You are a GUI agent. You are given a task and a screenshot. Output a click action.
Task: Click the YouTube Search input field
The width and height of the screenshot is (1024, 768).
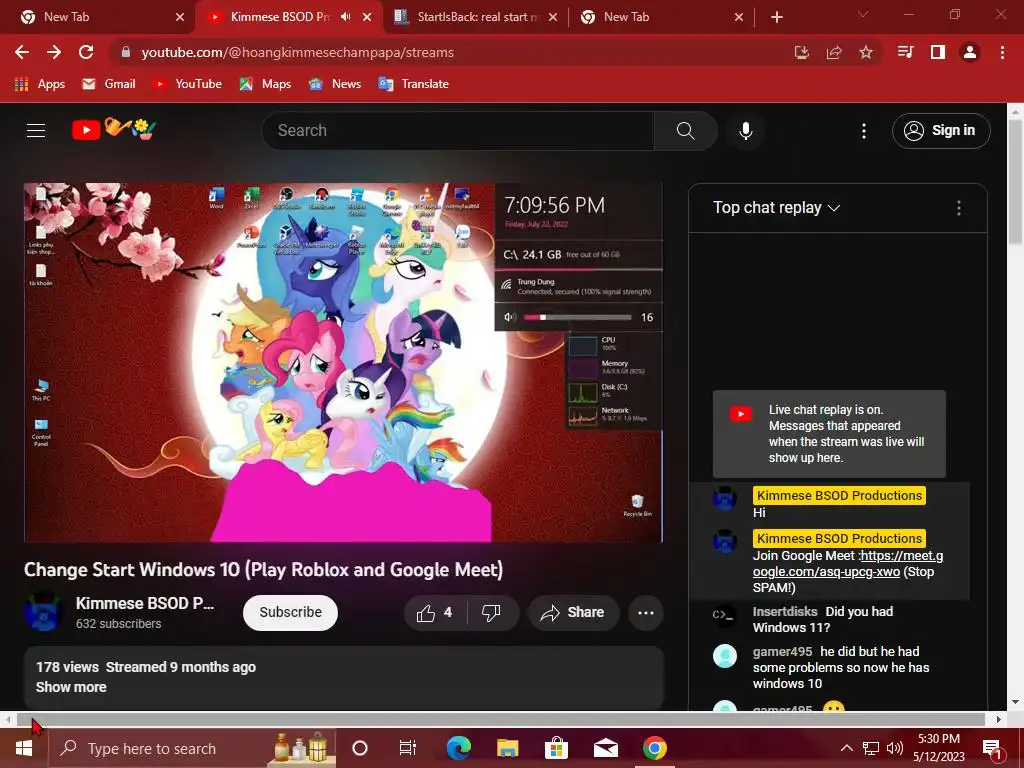pyautogui.click(x=457, y=131)
